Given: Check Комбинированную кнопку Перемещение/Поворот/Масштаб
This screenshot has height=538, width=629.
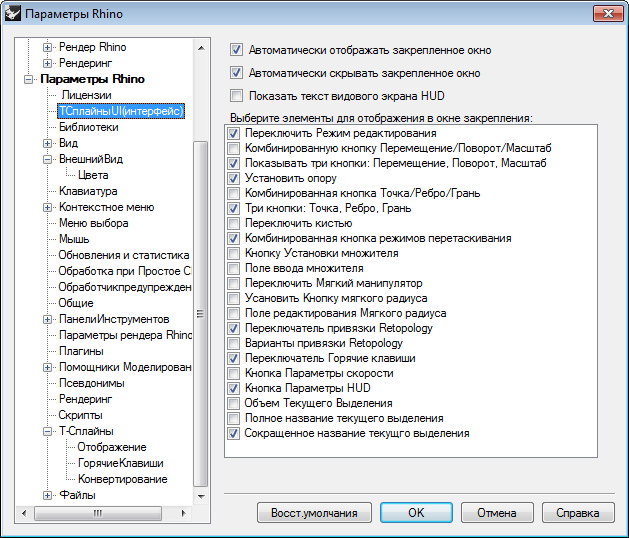Looking at the screenshot, I should point(233,148).
